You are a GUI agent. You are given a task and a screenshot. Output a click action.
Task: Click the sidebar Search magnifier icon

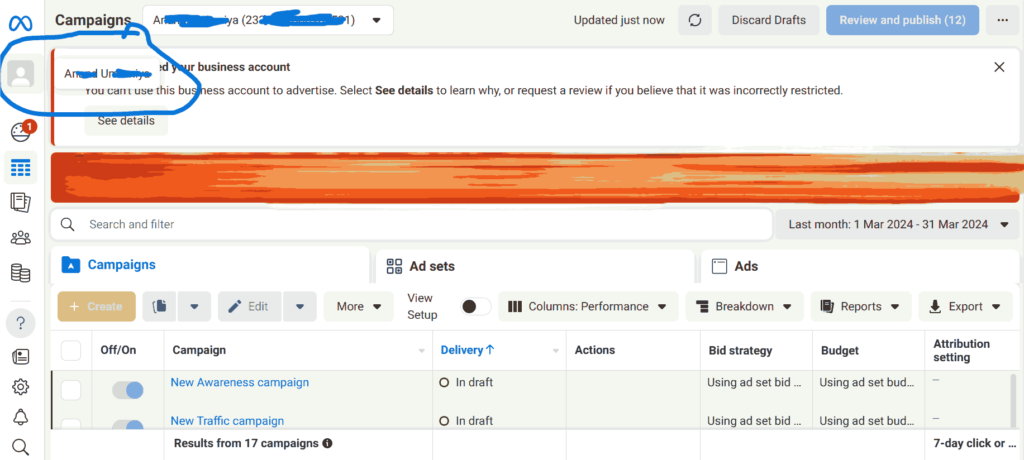pyautogui.click(x=20, y=446)
